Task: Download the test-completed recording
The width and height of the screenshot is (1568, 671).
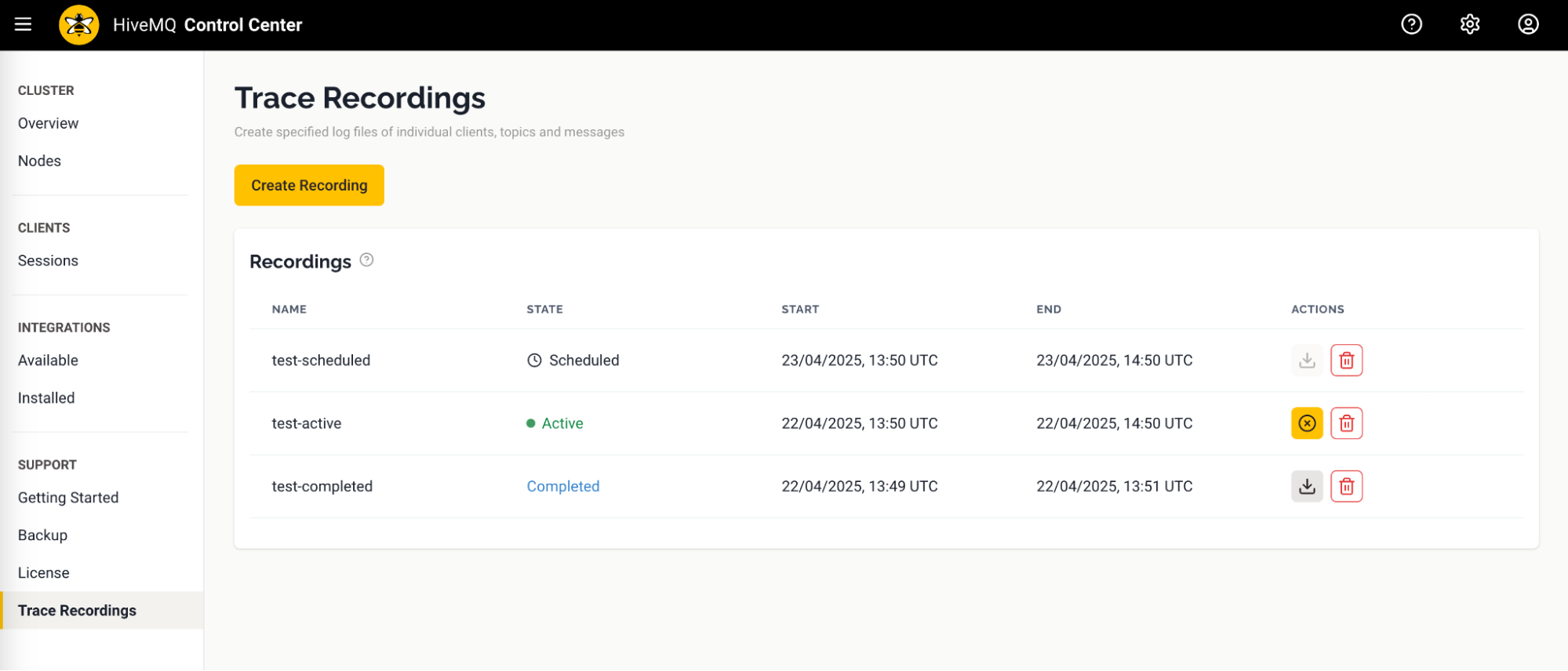Action: click(1306, 486)
